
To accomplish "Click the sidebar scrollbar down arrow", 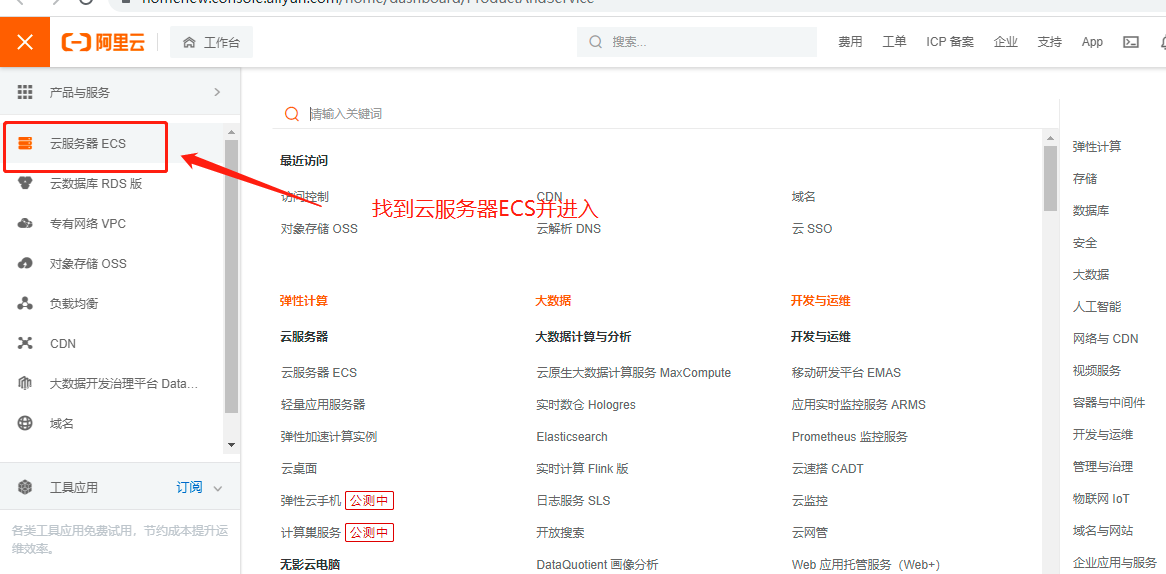I will [x=231, y=445].
